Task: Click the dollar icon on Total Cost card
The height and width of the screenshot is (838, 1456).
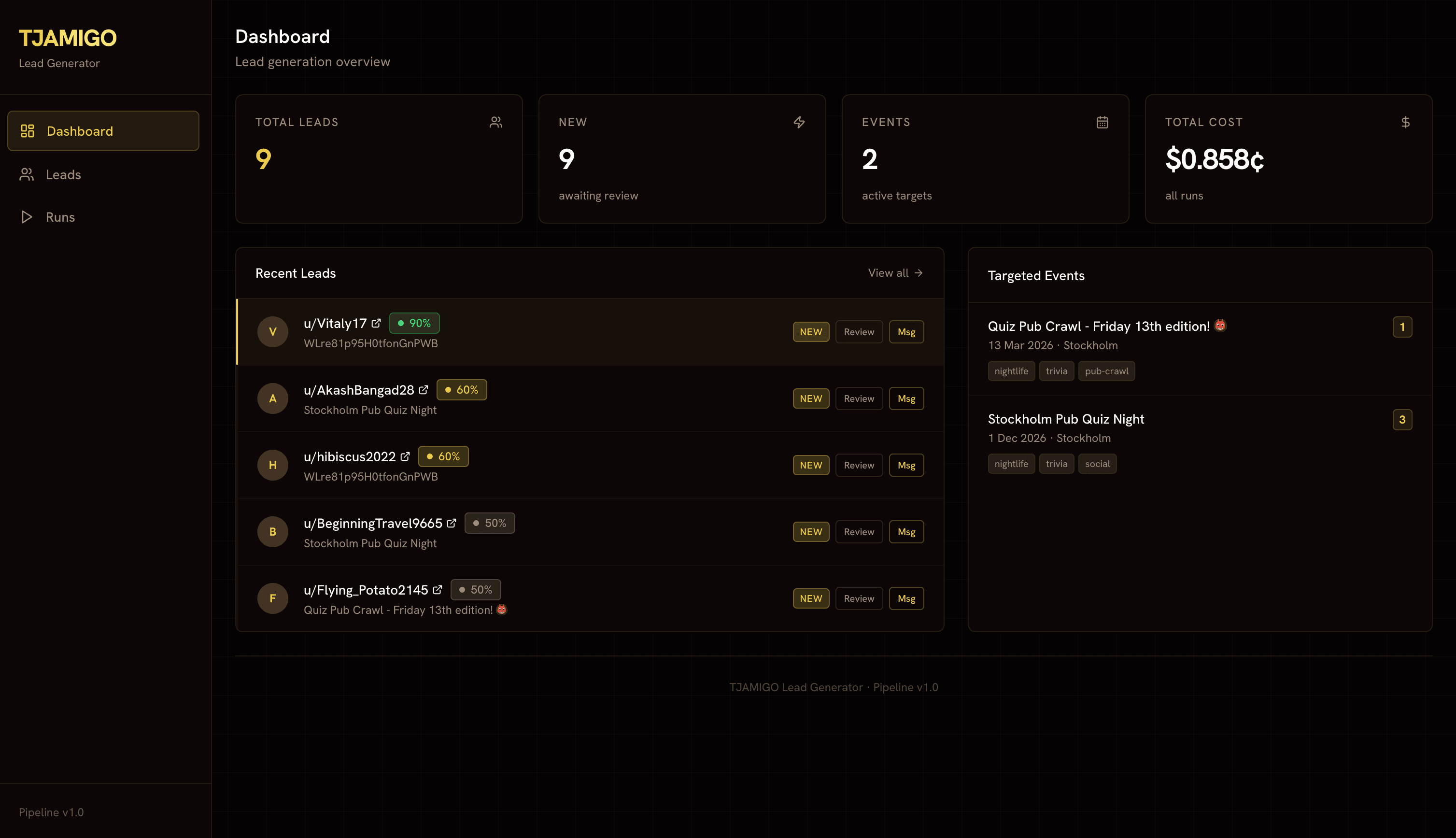Action: (1405, 121)
